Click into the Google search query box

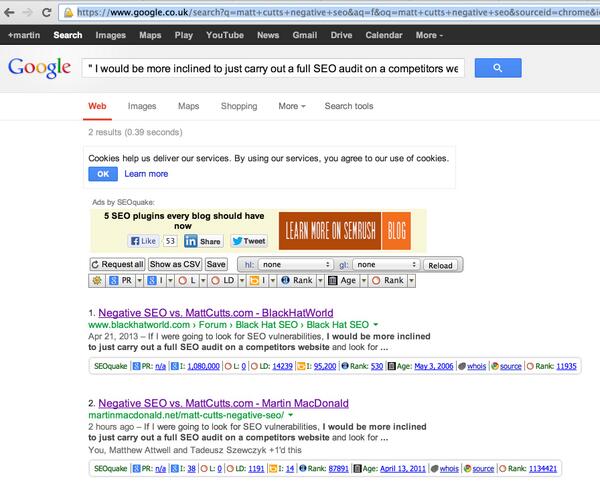pos(273,68)
